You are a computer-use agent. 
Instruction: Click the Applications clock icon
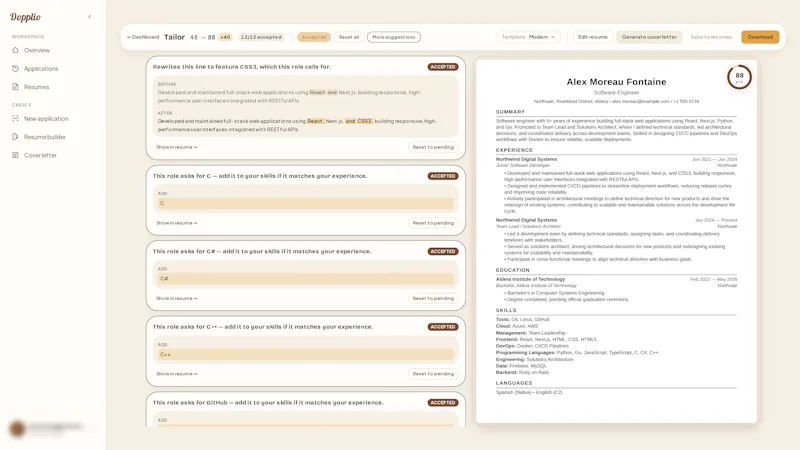pos(15,68)
